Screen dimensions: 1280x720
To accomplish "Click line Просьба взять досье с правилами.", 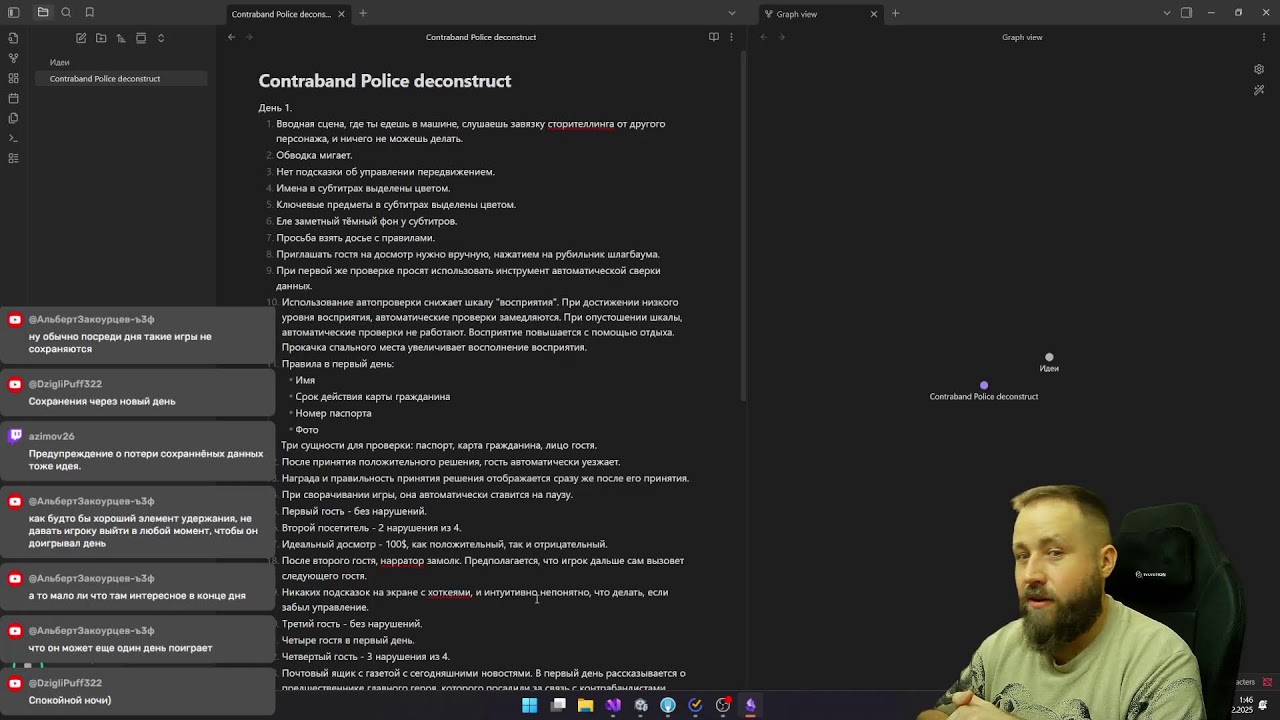I will (355, 238).
